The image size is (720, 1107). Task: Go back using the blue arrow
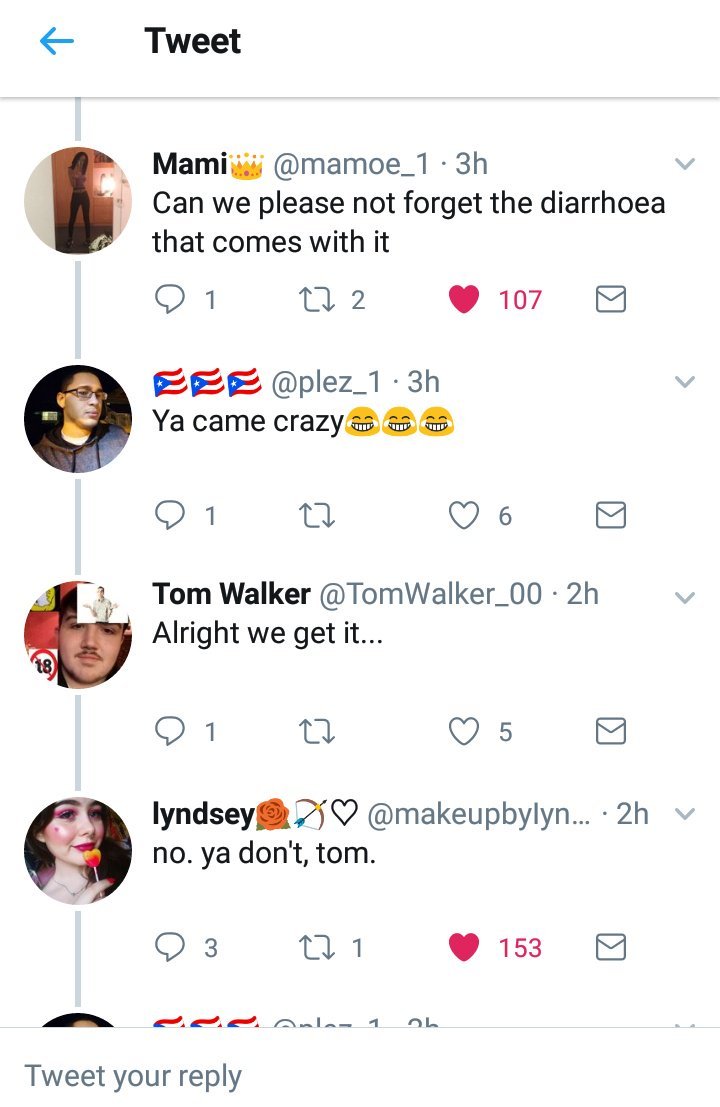coord(57,41)
